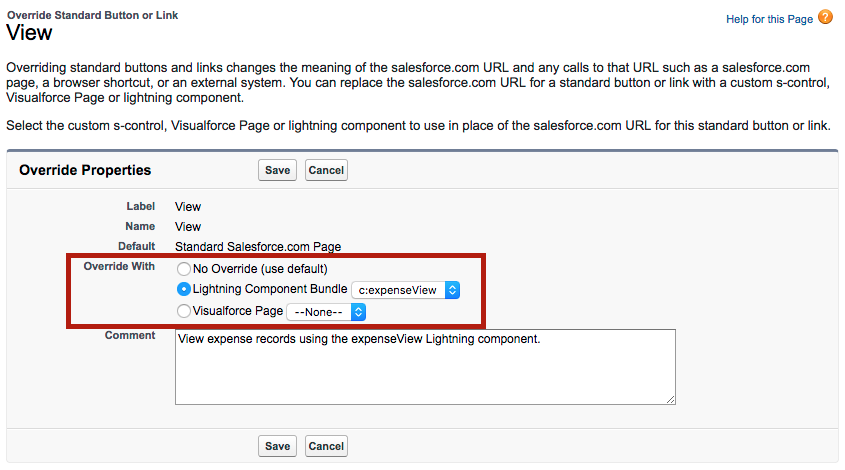
Task: Click the "Visualforce Page" label text
Action: [x=238, y=312]
